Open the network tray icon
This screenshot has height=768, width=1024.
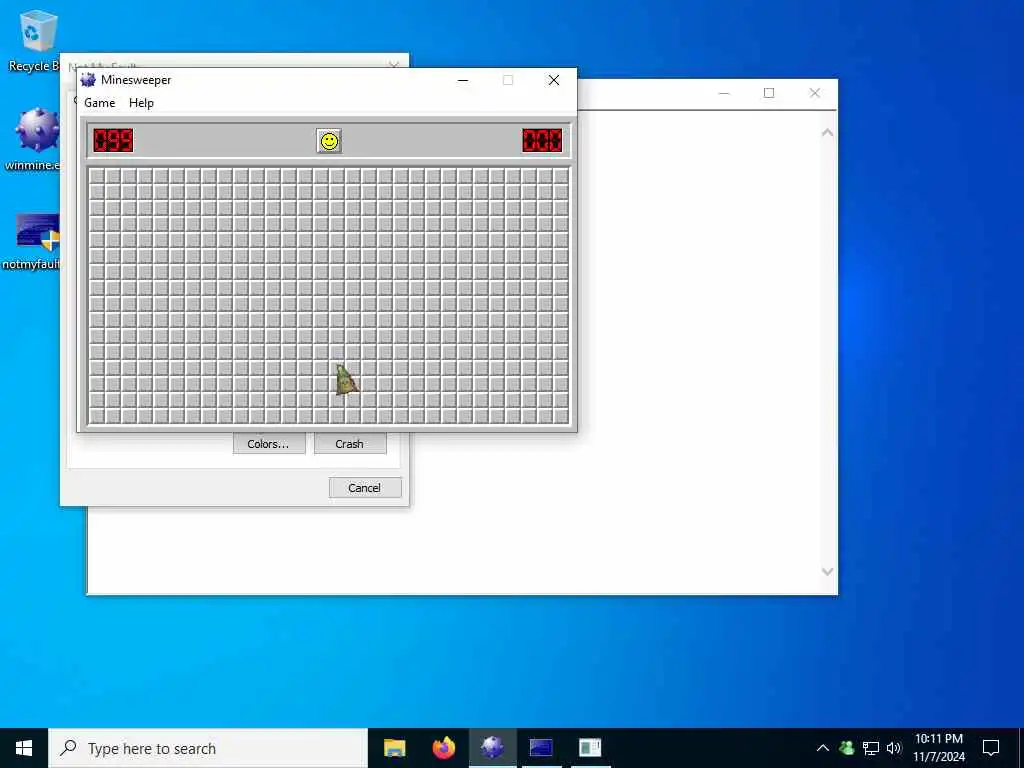[x=871, y=748]
